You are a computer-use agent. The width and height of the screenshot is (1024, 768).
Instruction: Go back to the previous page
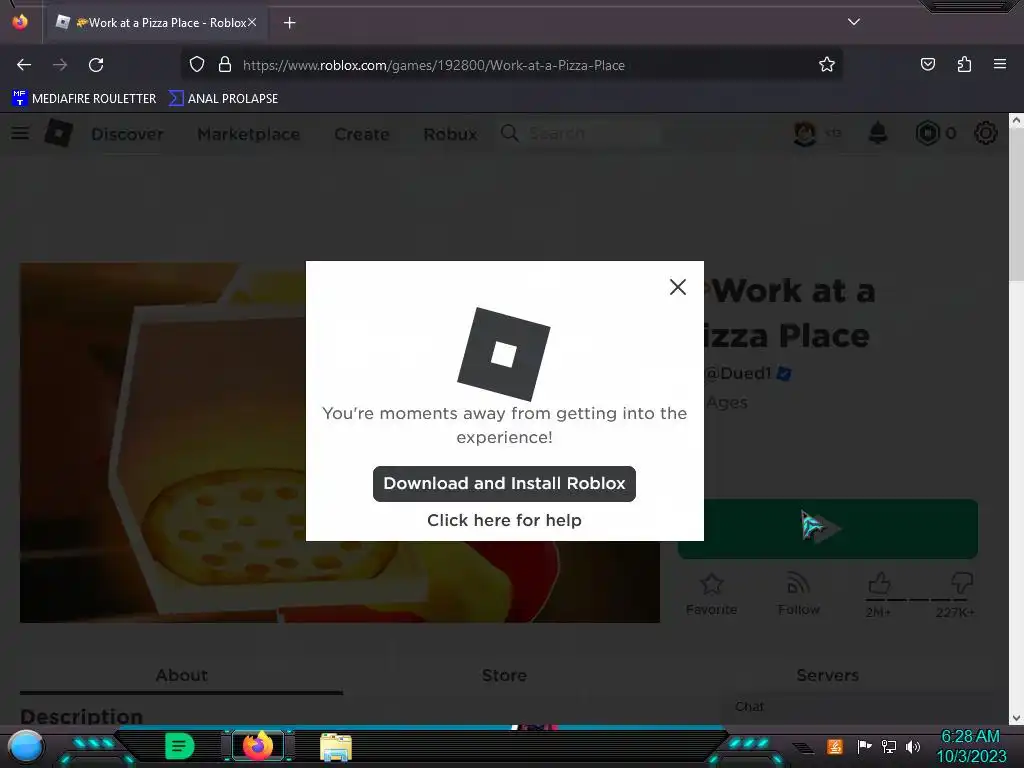[x=24, y=65]
